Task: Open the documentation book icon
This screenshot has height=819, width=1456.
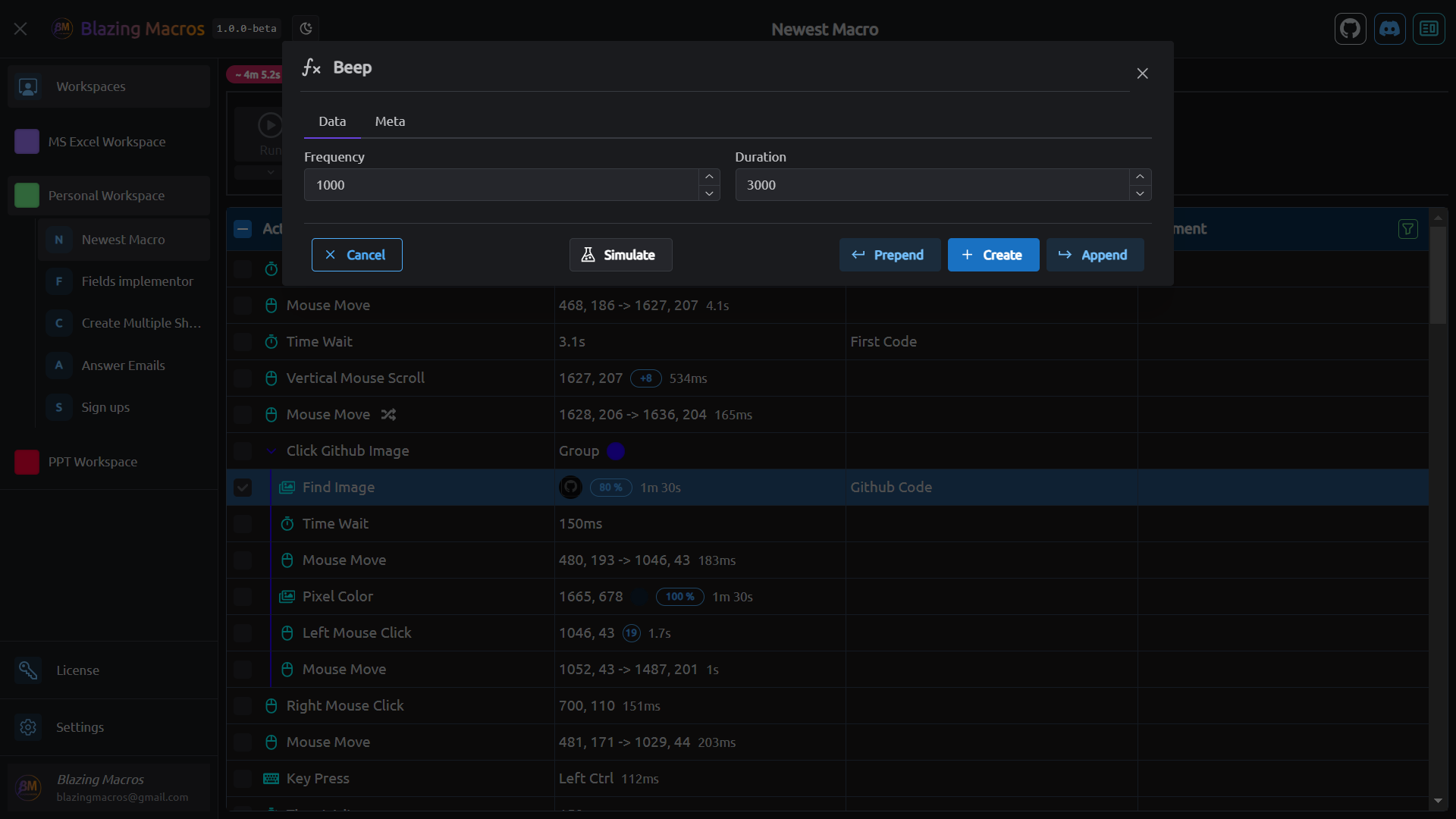Action: 1429,29
